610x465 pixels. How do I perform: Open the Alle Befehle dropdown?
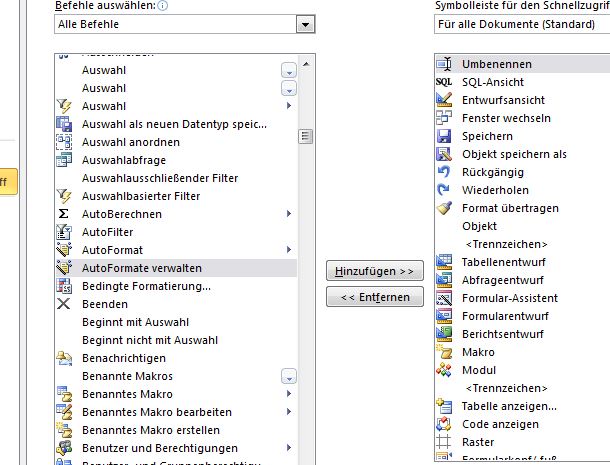coord(305,25)
